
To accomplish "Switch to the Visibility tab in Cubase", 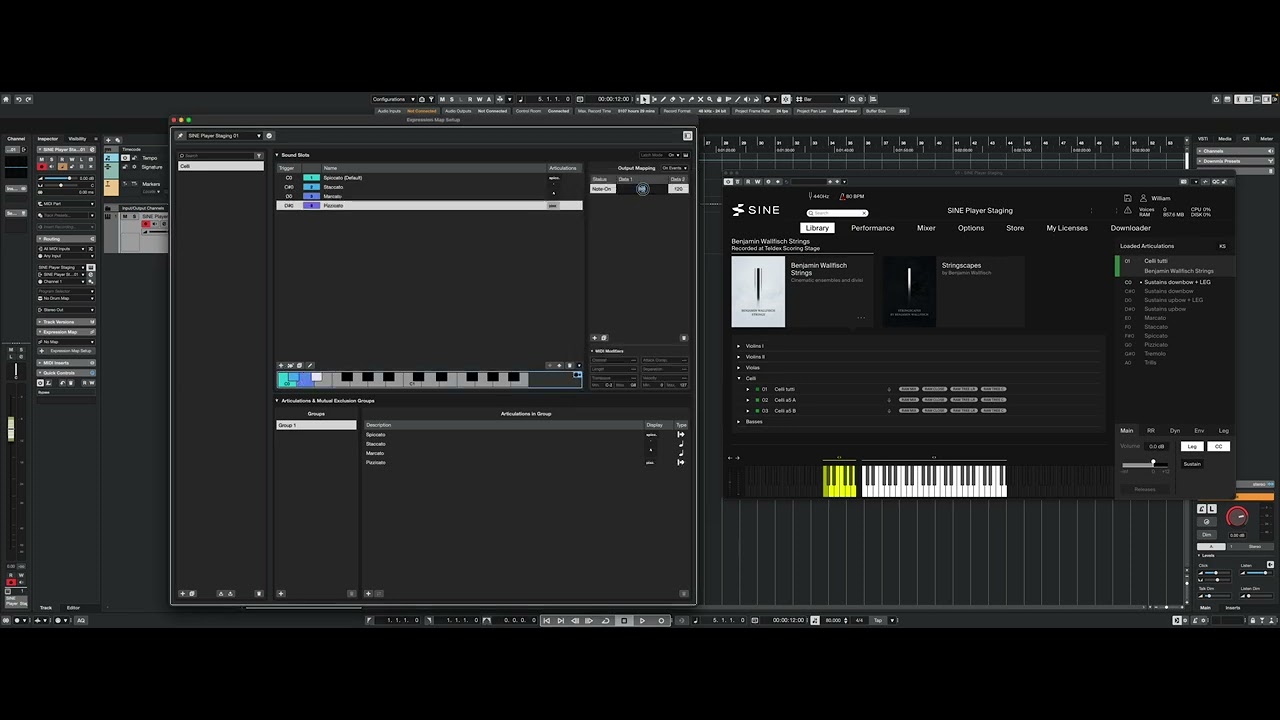I will [x=77, y=139].
